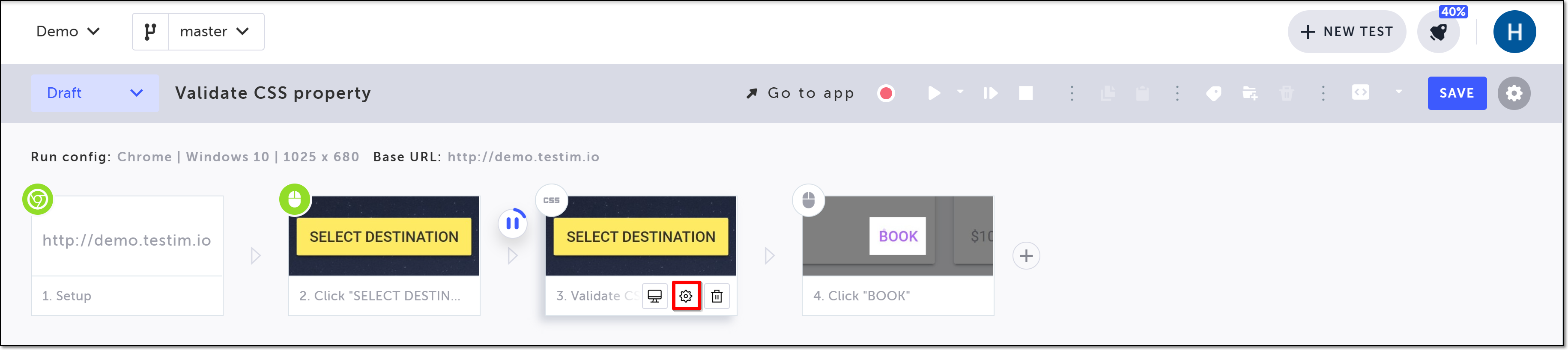Open the master branch dropdown
This screenshot has width=1568, height=350.
(x=215, y=32)
